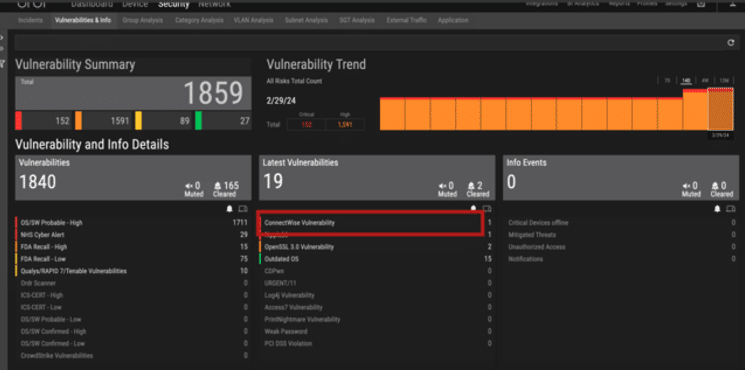Click the Muted speaker icon in Vulnerabilities card

click(x=190, y=186)
